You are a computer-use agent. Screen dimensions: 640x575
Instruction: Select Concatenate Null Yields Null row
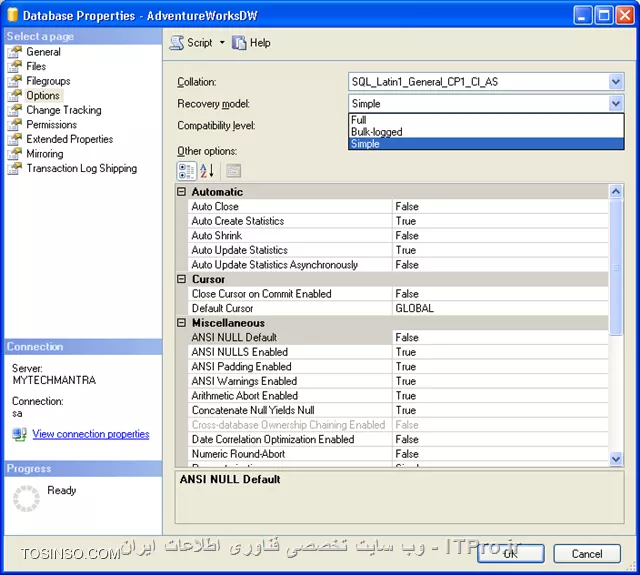click(x=398, y=410)
